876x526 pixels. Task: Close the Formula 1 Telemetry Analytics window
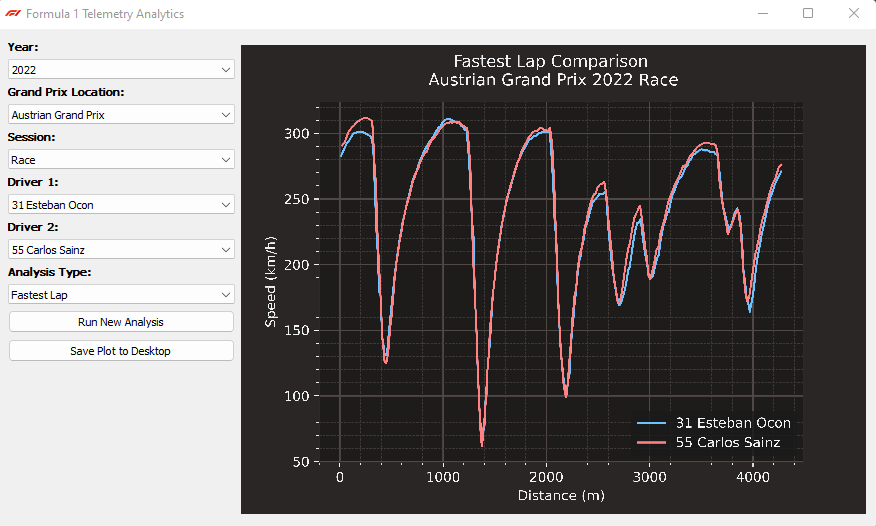click(x=853, y=14)
